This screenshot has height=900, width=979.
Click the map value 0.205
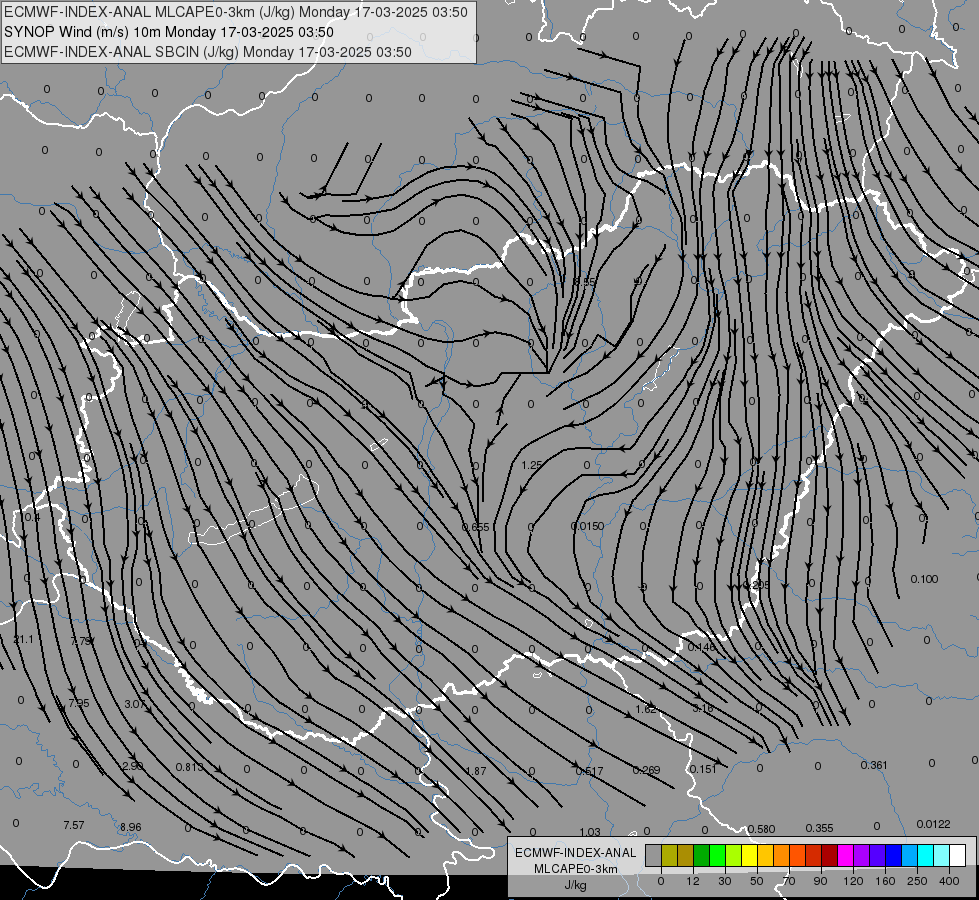click(x=756, y=585)
